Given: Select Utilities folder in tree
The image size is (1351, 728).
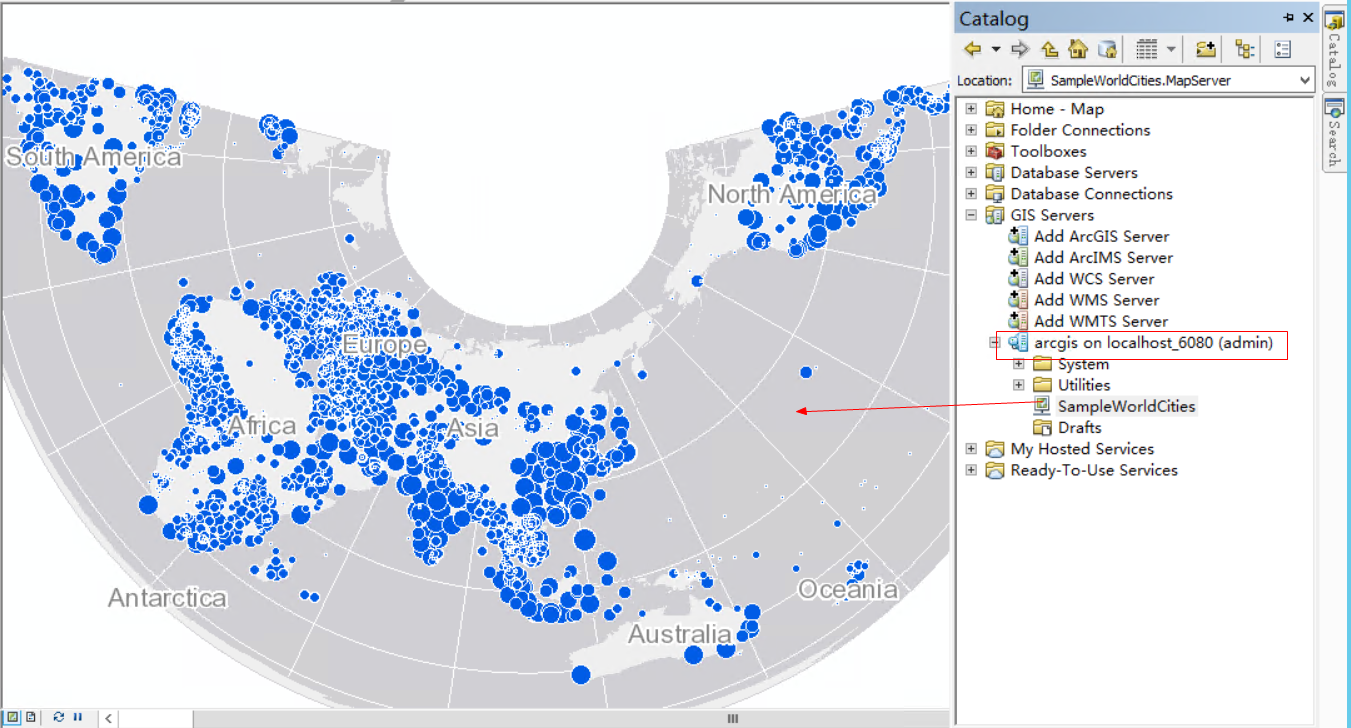Looking at the screenshot, I should click(1084, 385).
